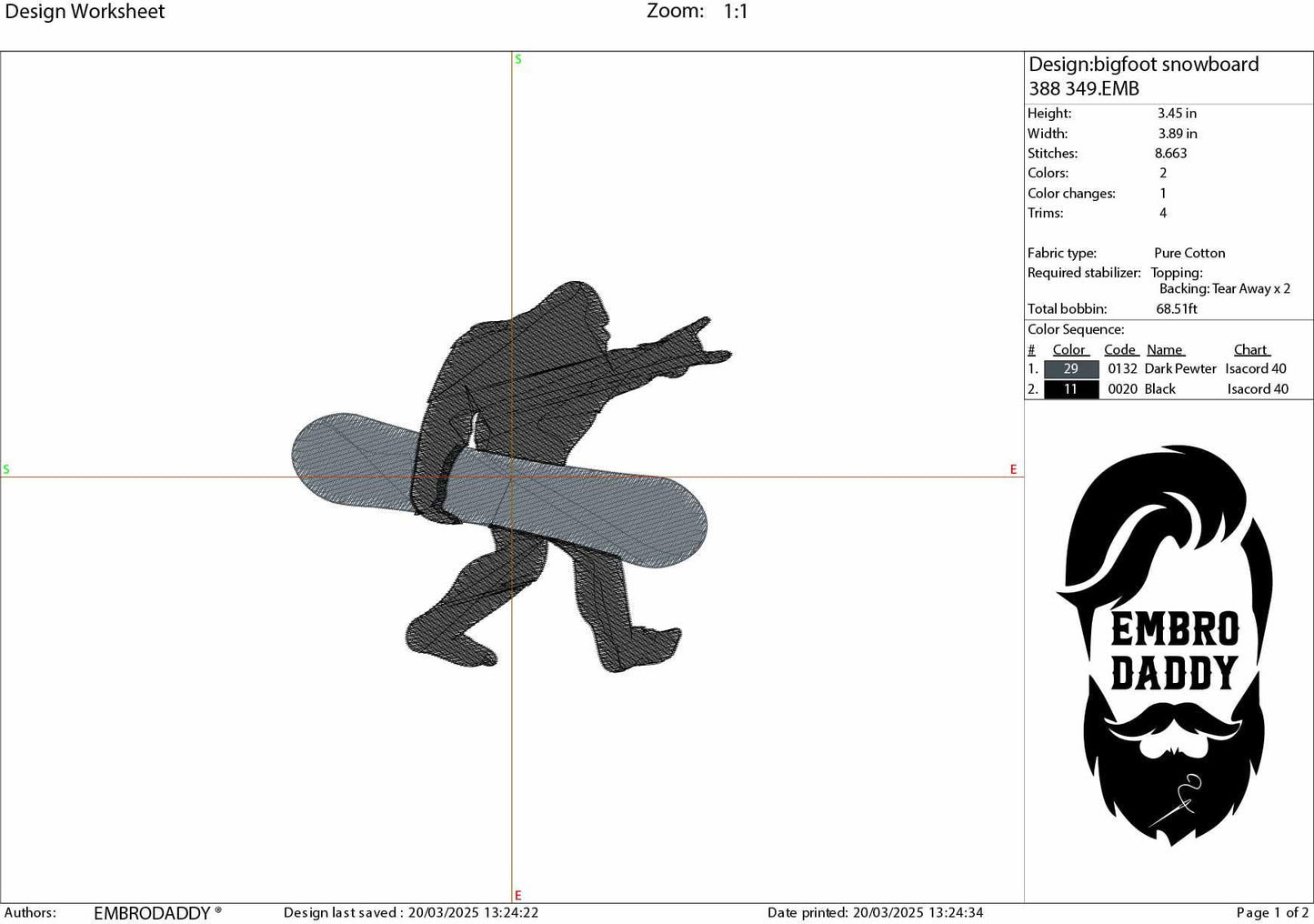The width and height of the screenshot is (1314, 924).
Task: Click the 'Name' column header
Action: pyautogui.click(x=1165, y=350)
